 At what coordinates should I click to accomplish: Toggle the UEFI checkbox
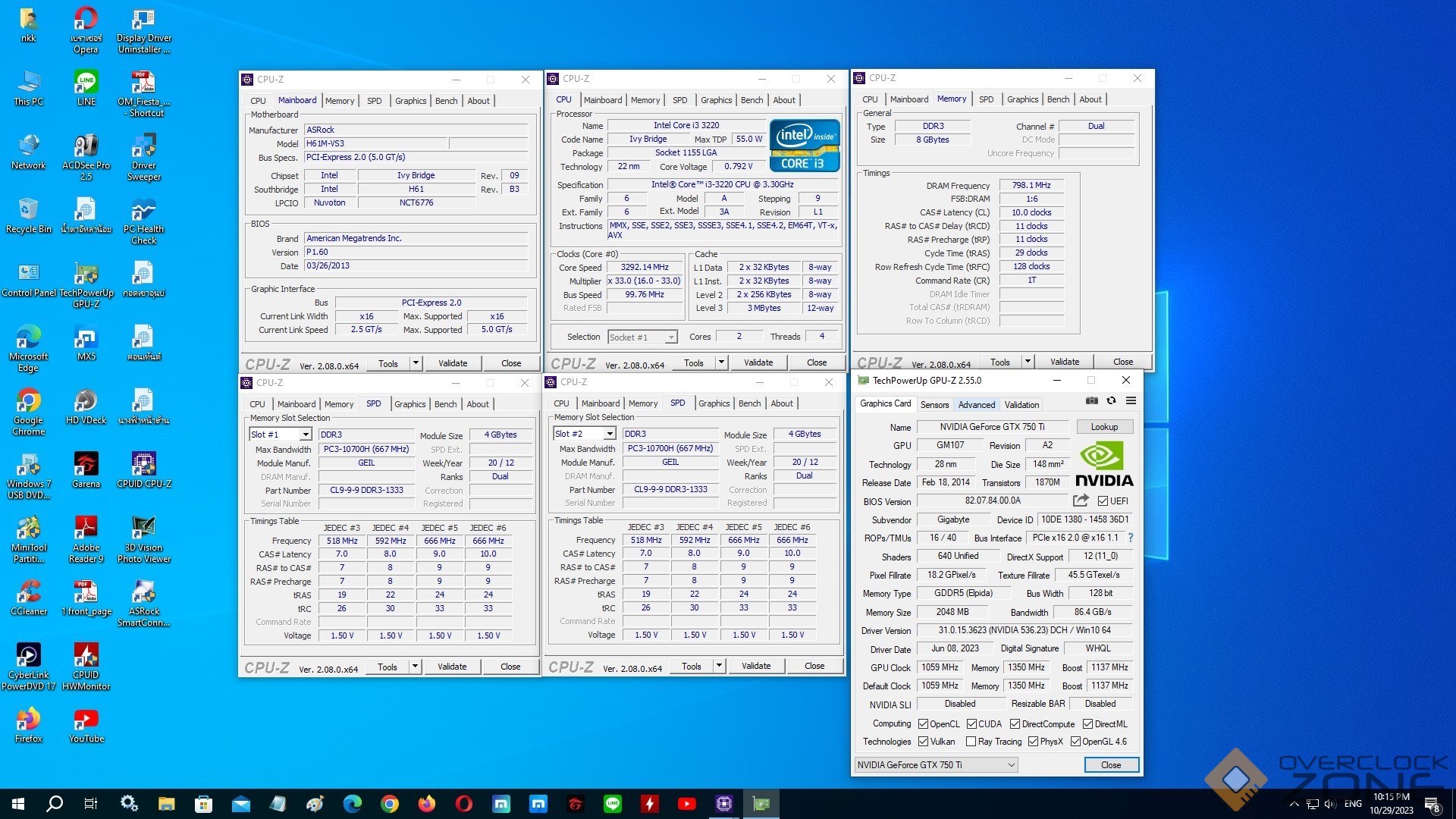coord(1103,501)
